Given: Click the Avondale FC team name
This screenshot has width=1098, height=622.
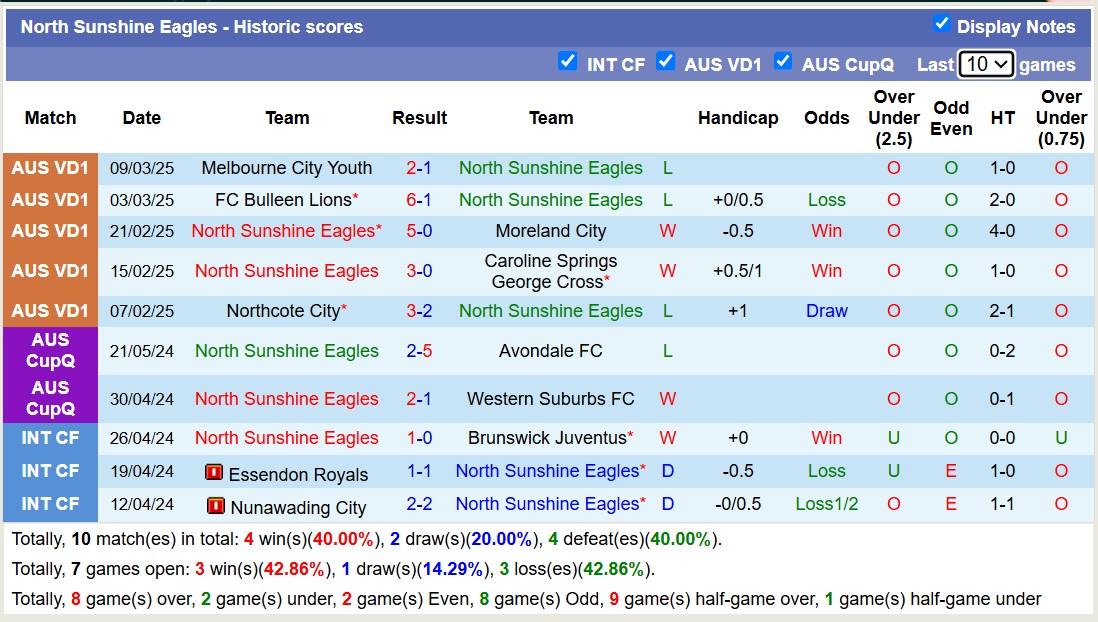Looking at the screenshot, I should [x=550, y=351].
